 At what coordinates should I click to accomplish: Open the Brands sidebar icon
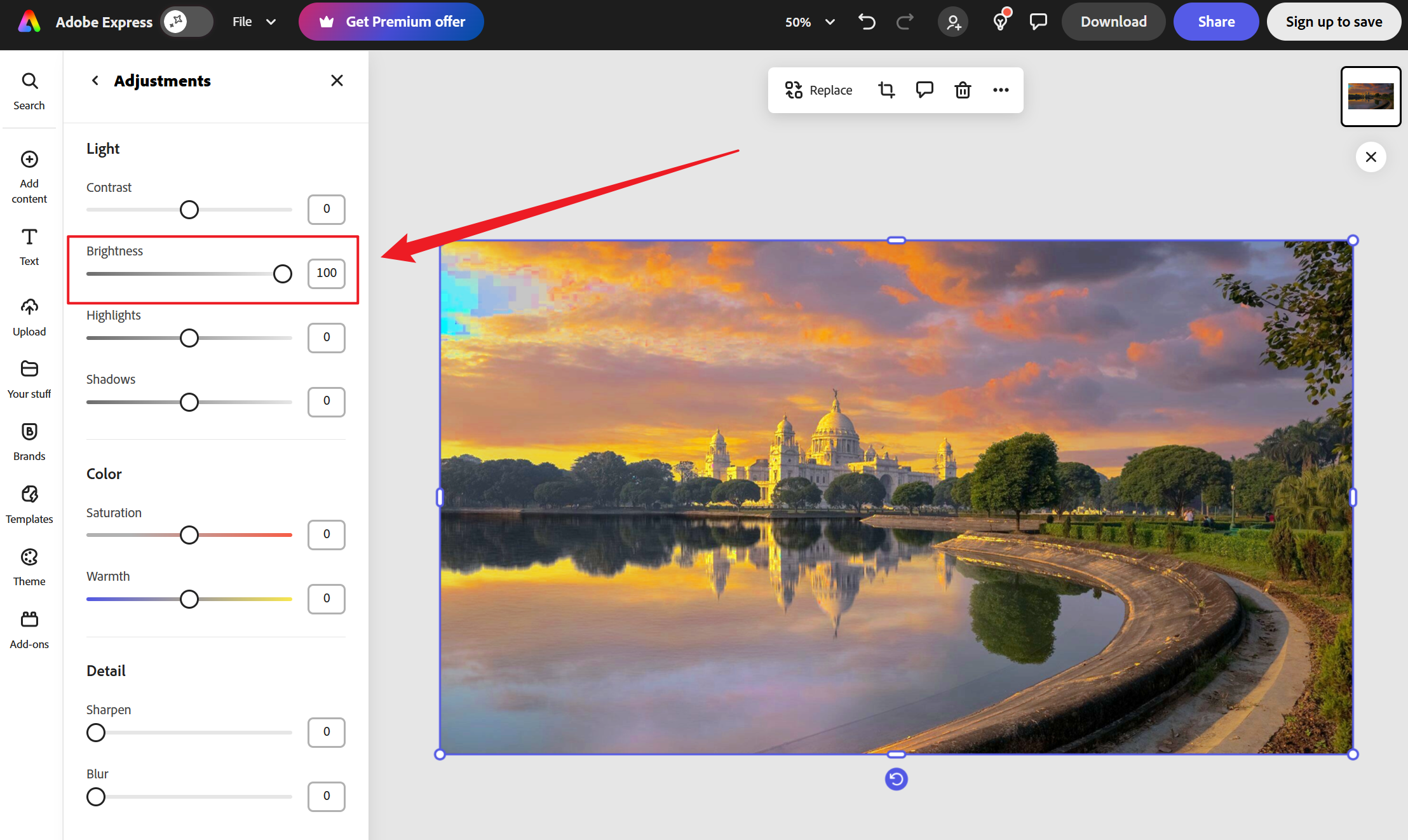point(29,442)
